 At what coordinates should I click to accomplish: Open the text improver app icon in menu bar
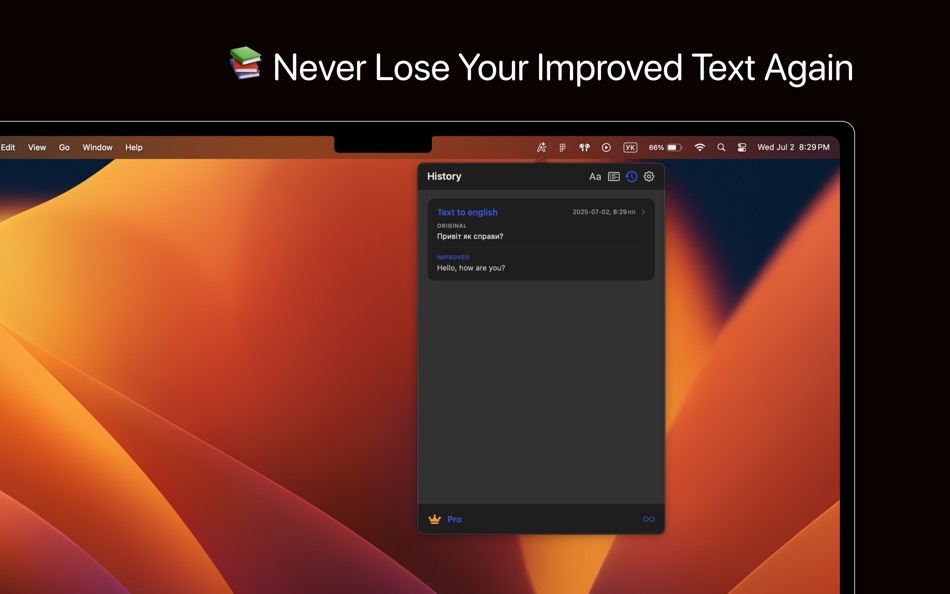pyautogui.click(x=540, y=147)
